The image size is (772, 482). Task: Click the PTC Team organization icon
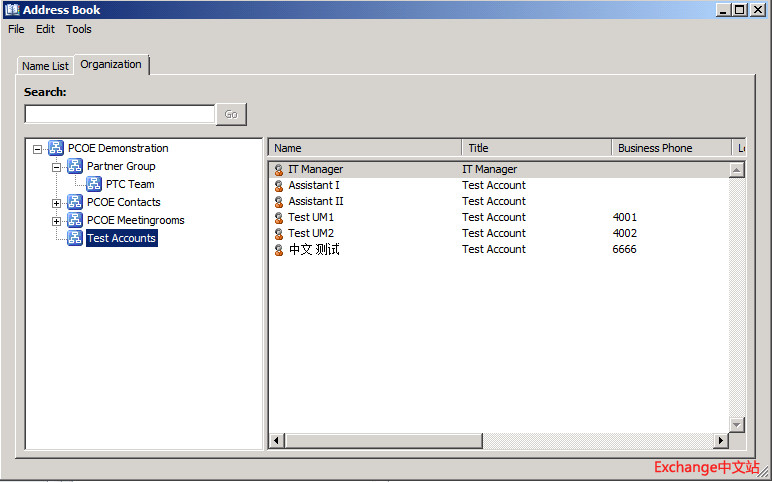[94, 184]
